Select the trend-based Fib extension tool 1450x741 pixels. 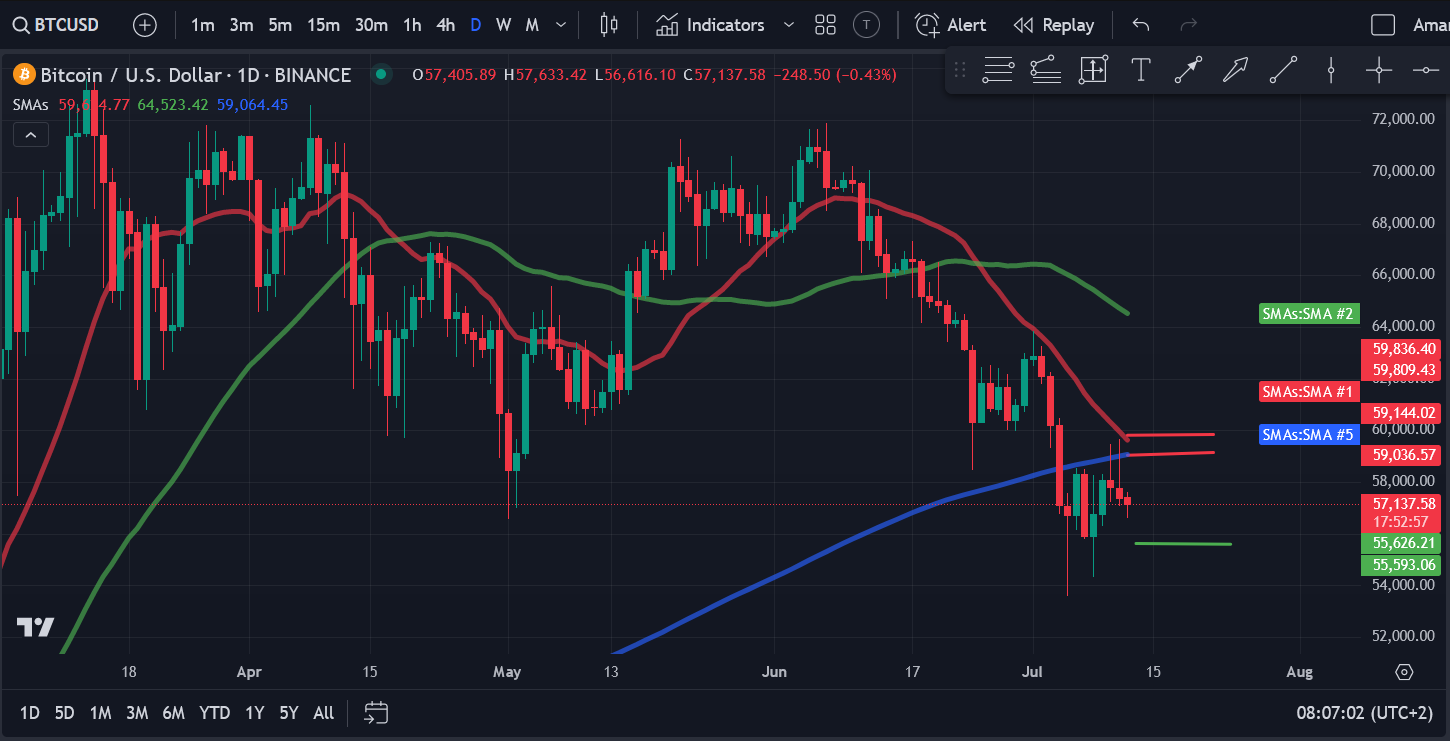coord(1045,70)
